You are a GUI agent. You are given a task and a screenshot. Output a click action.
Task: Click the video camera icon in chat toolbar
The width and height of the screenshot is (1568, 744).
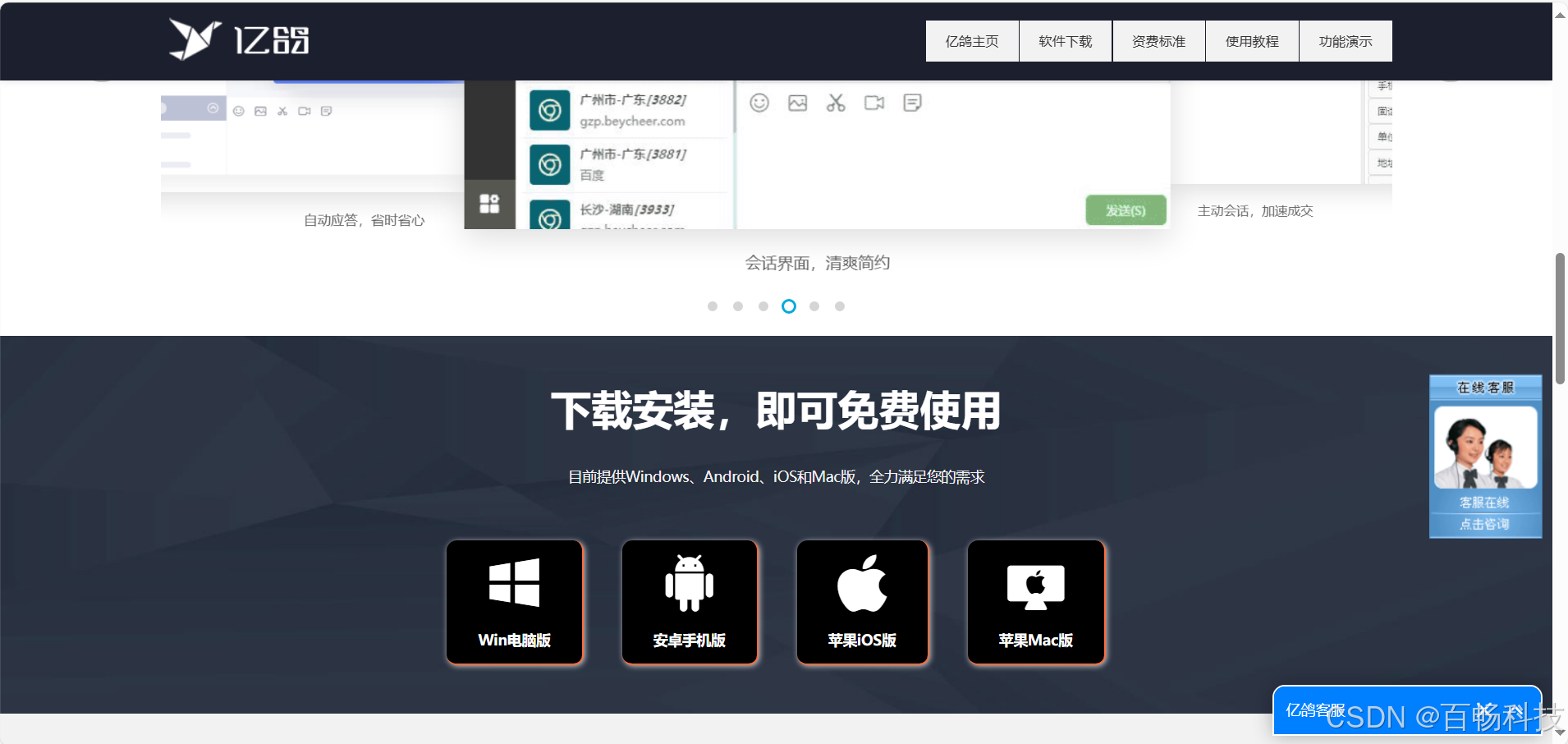(874, 103)
